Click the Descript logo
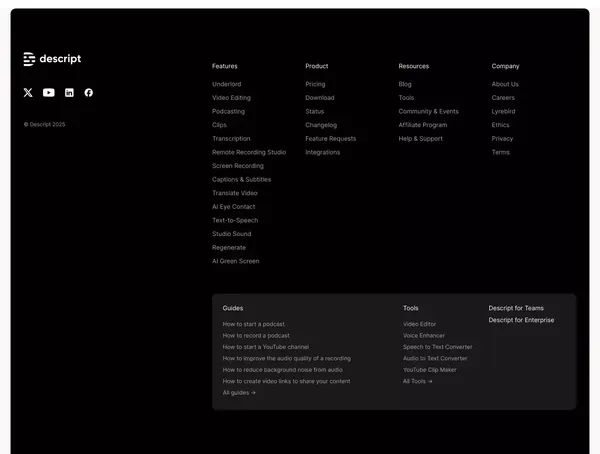This screenshot has width=600, height=454. pyautogui.click(x=52, y=59)
